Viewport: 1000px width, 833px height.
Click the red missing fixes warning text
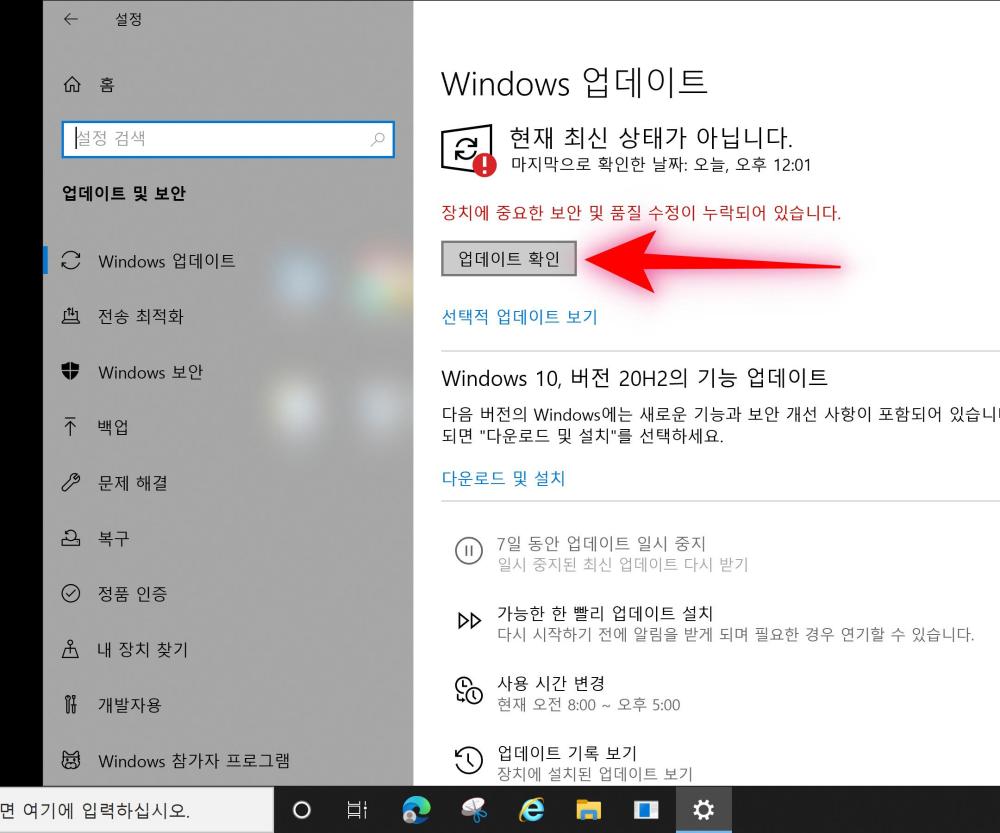(641, 212)
